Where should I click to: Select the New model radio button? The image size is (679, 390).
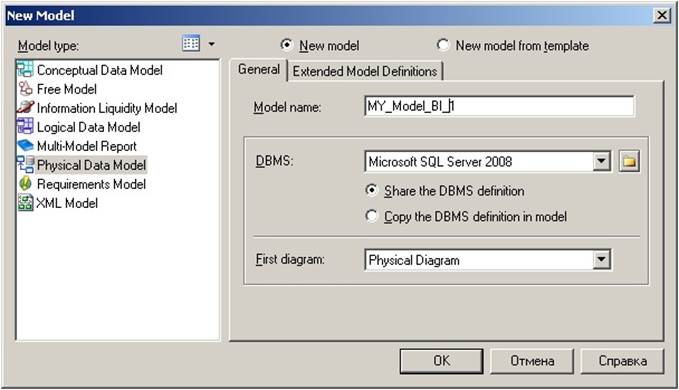286,45
